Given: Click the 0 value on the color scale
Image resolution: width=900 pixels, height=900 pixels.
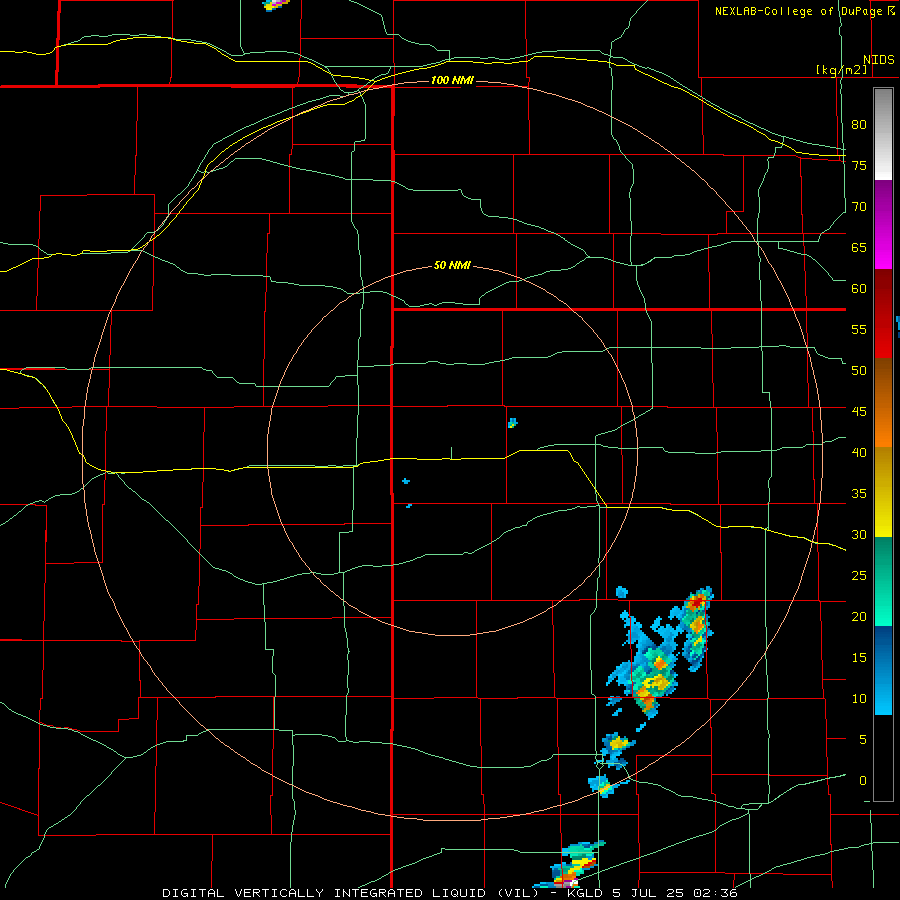Looking at the screenshot, I should point(863,781).
